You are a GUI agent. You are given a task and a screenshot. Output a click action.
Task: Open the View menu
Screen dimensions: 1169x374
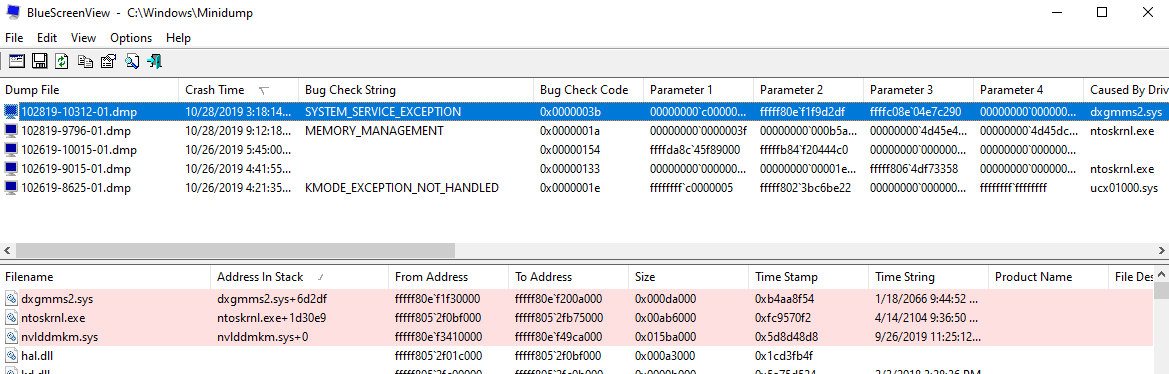click(x=84, y=38)
